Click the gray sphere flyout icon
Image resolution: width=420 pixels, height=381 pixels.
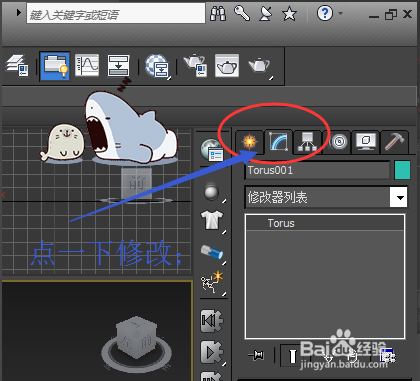coord(213,192)
